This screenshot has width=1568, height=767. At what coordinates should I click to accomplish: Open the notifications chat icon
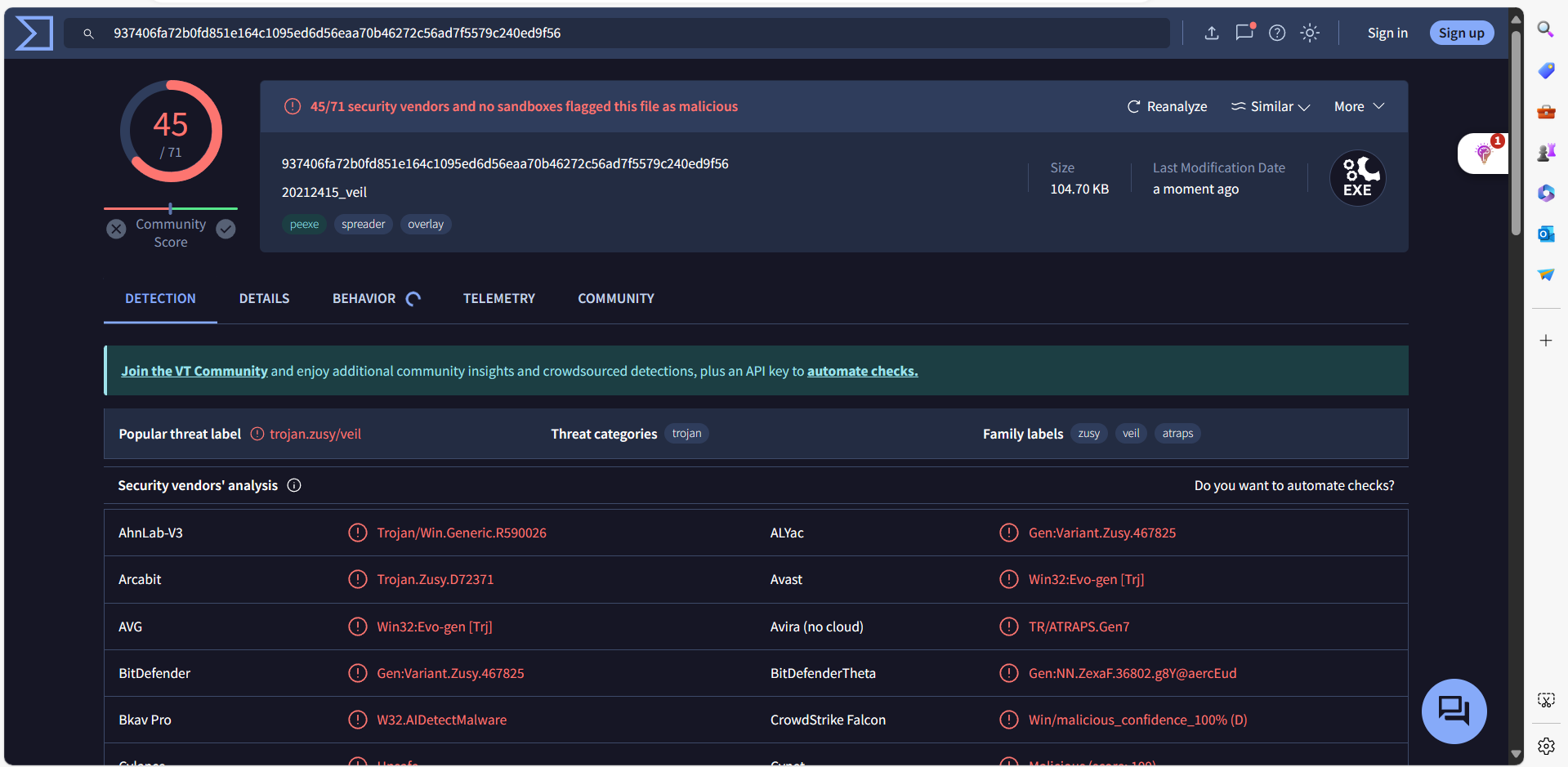(x=1244, y=33)
